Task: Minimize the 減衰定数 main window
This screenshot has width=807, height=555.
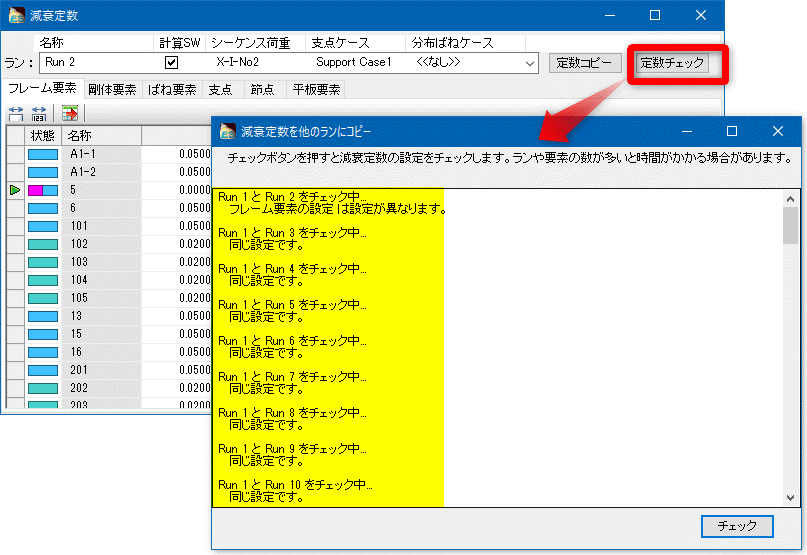Action: 610,15
